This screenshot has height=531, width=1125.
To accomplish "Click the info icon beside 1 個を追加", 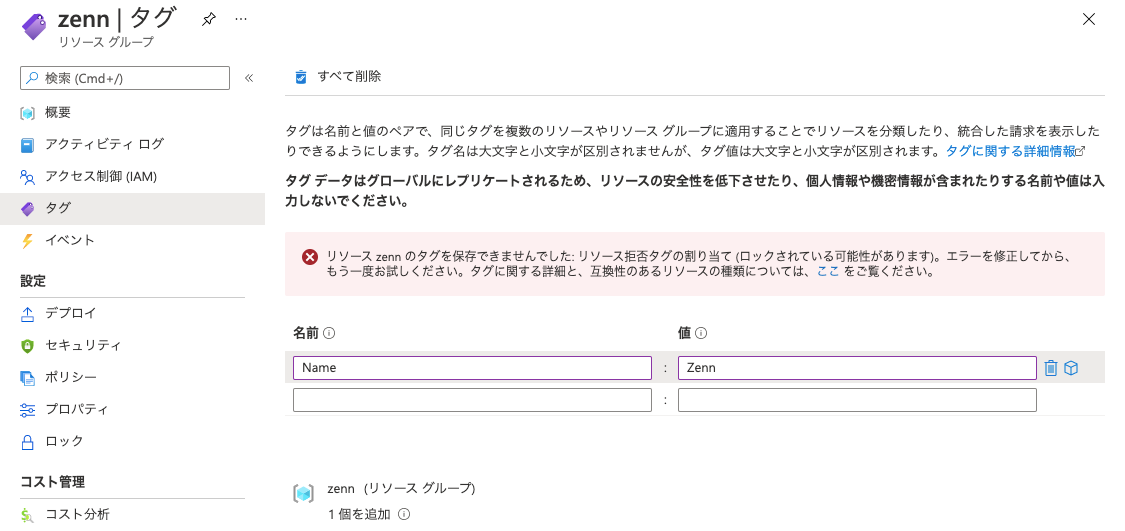I will [x=404, y=514].
